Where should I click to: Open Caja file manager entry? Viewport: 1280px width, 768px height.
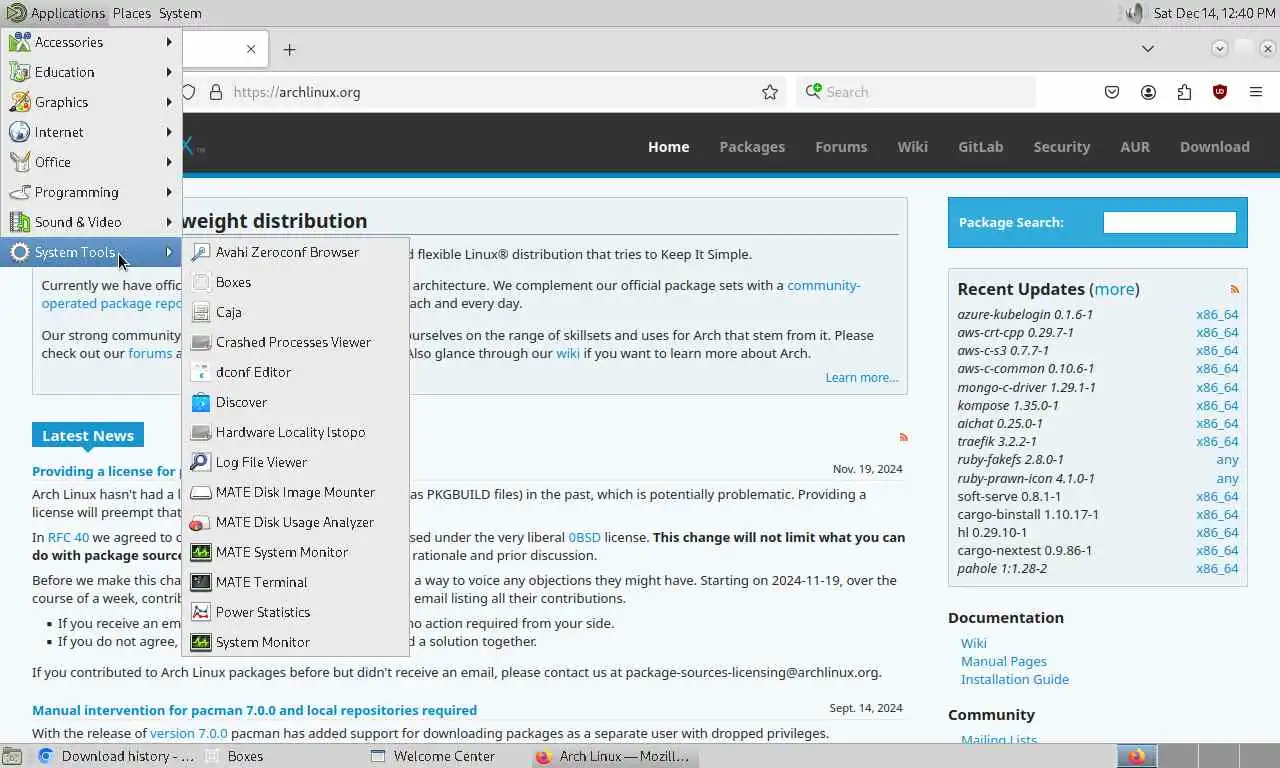click(295, 312)
